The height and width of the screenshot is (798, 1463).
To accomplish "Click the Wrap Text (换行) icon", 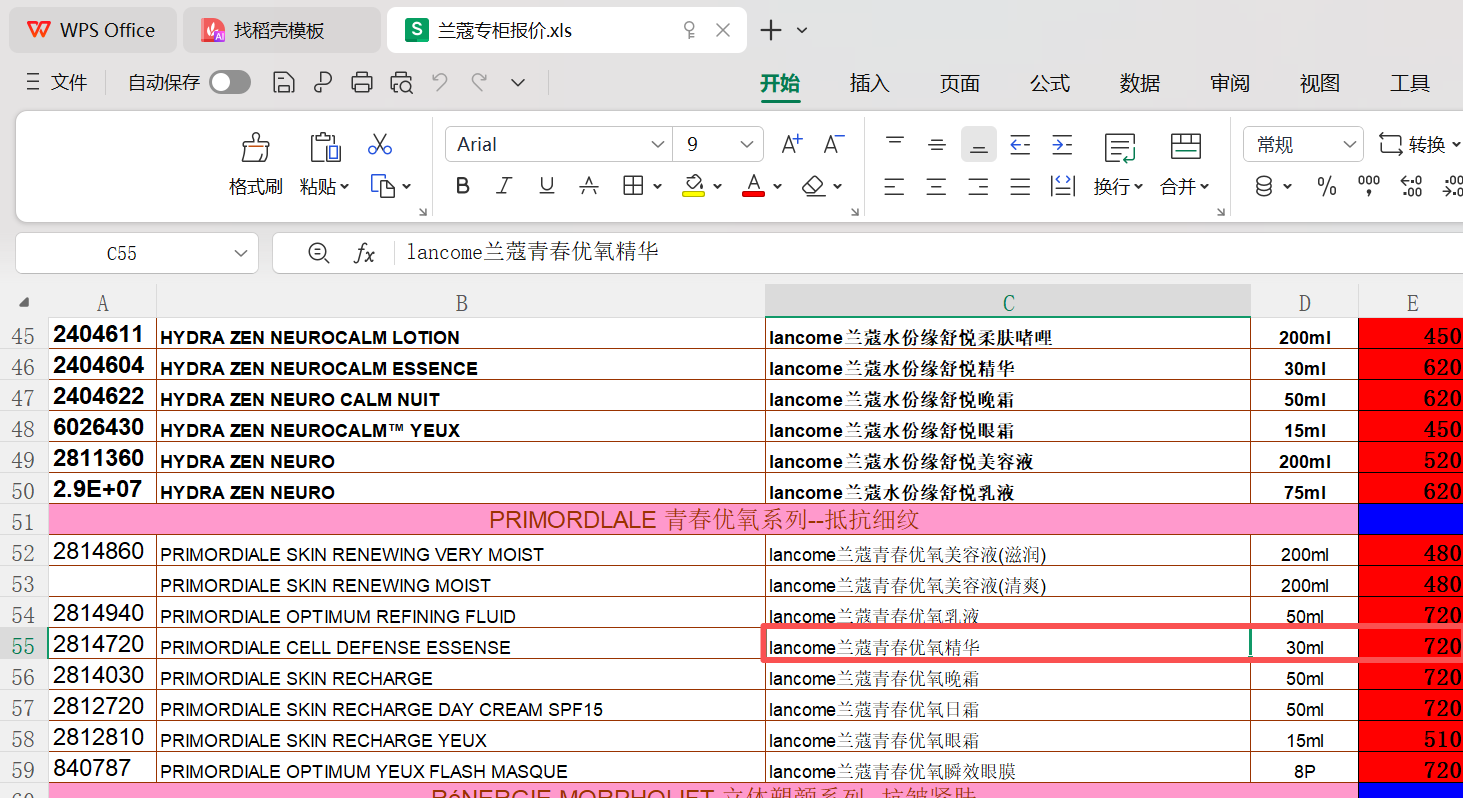I will 1119,148.
